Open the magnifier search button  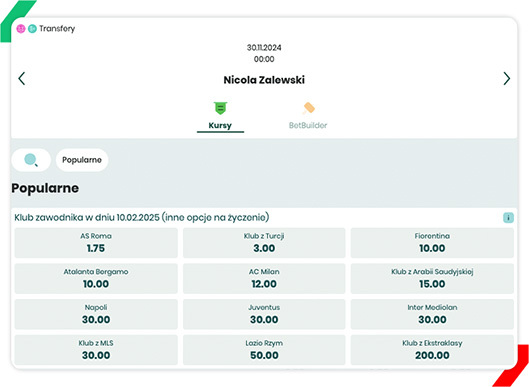tap(31, 160)
